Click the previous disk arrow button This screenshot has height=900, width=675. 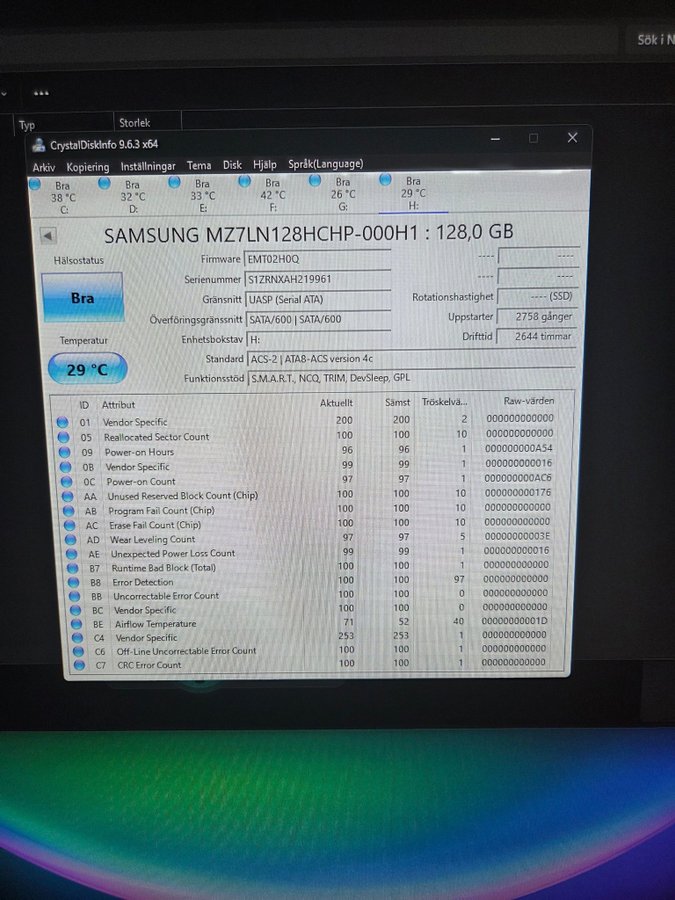(x=47, y=236)
